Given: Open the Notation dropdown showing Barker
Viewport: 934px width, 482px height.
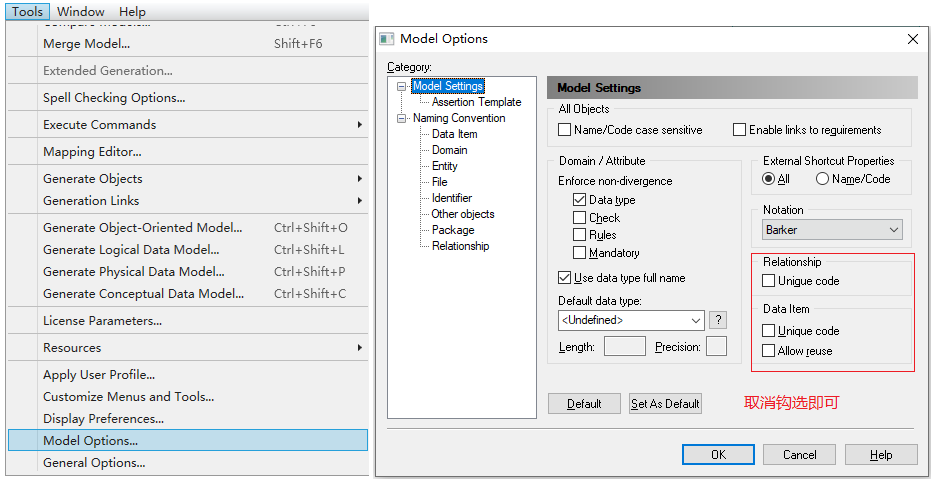Looking at the screenshot, I should tap(832, 230).
